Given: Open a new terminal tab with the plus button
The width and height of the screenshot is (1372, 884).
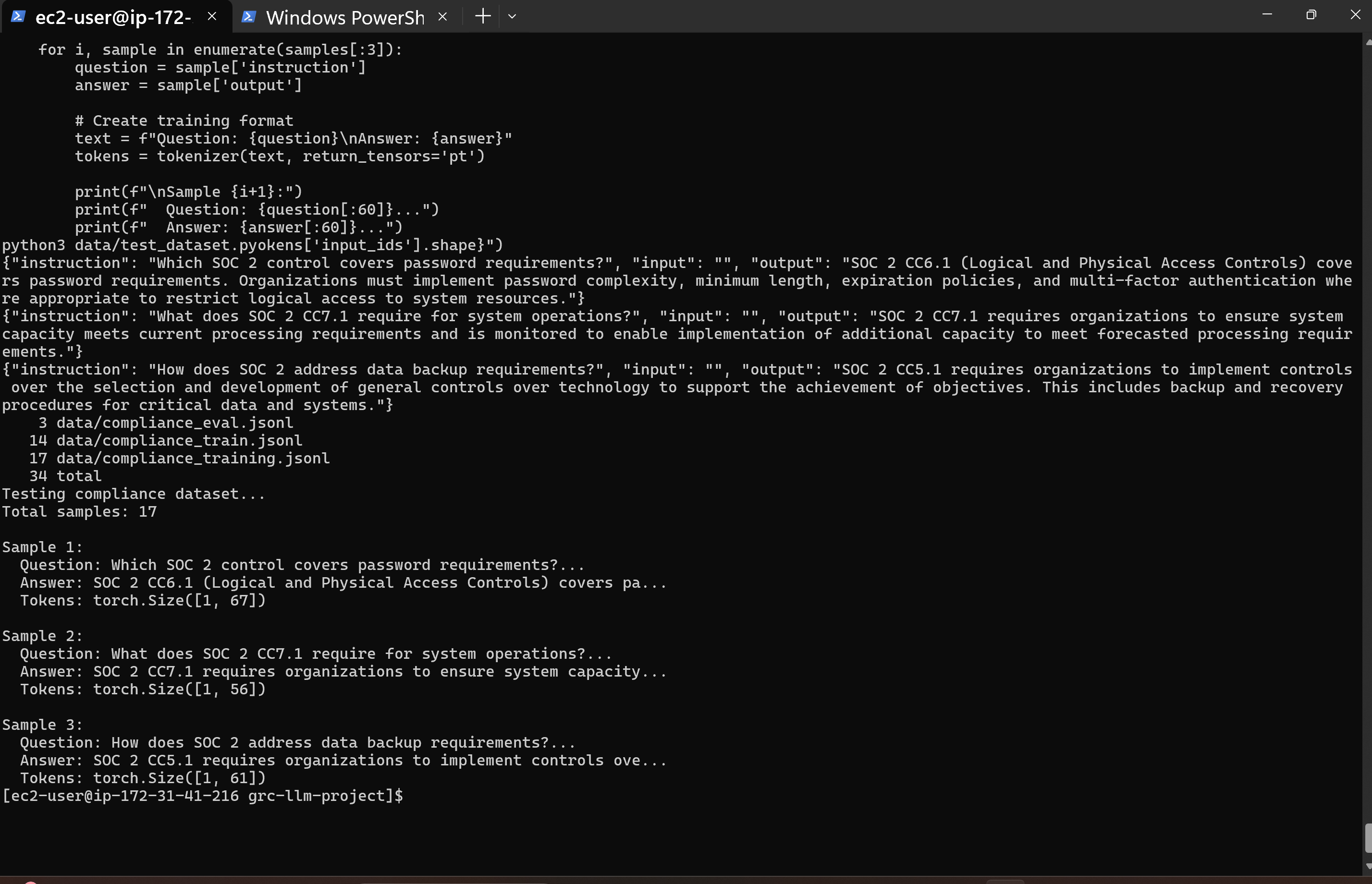Looking at the screenshot, I should coord(482,15).
